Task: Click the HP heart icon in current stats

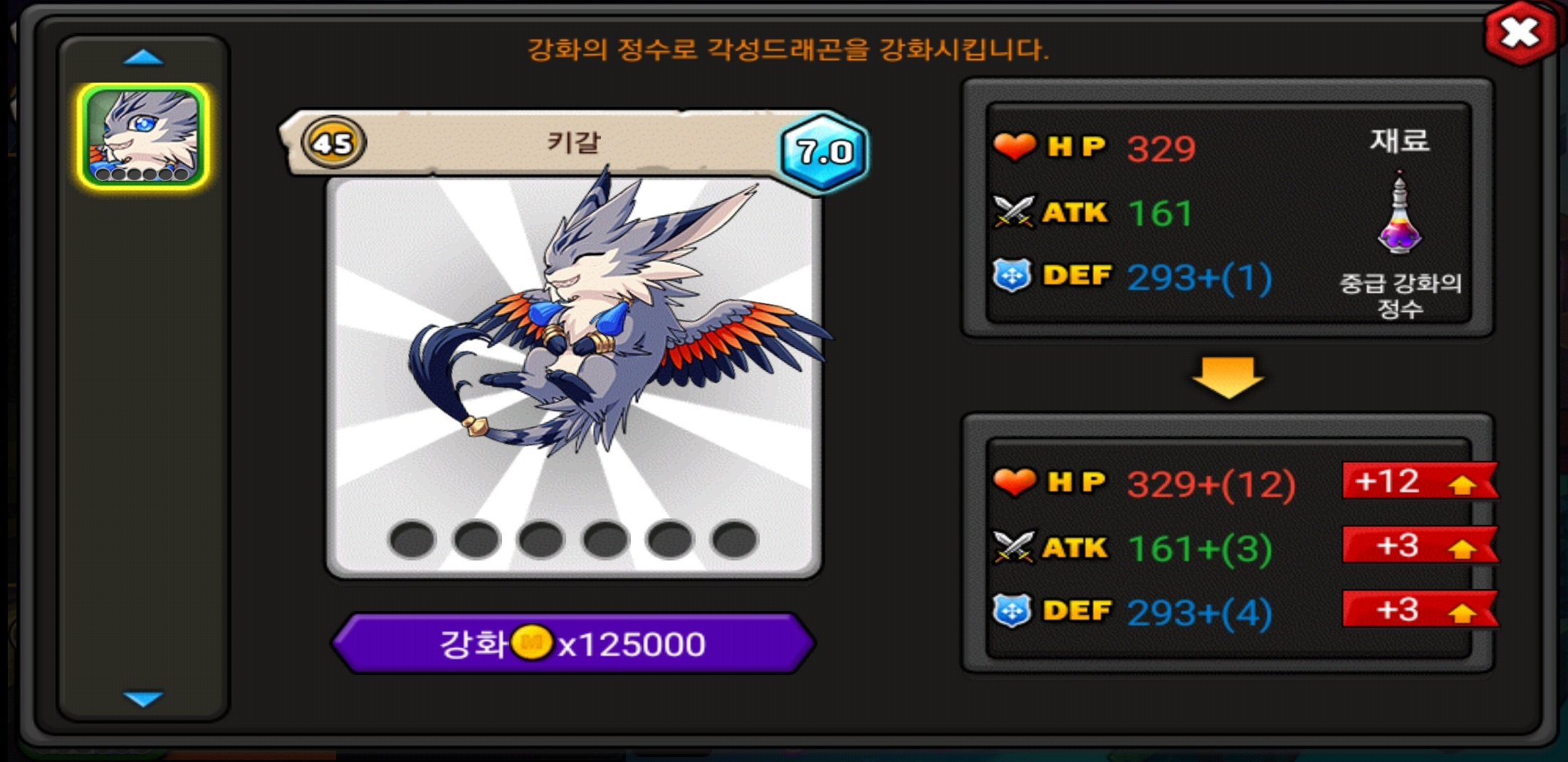Action: click(x=1014, y=146)
